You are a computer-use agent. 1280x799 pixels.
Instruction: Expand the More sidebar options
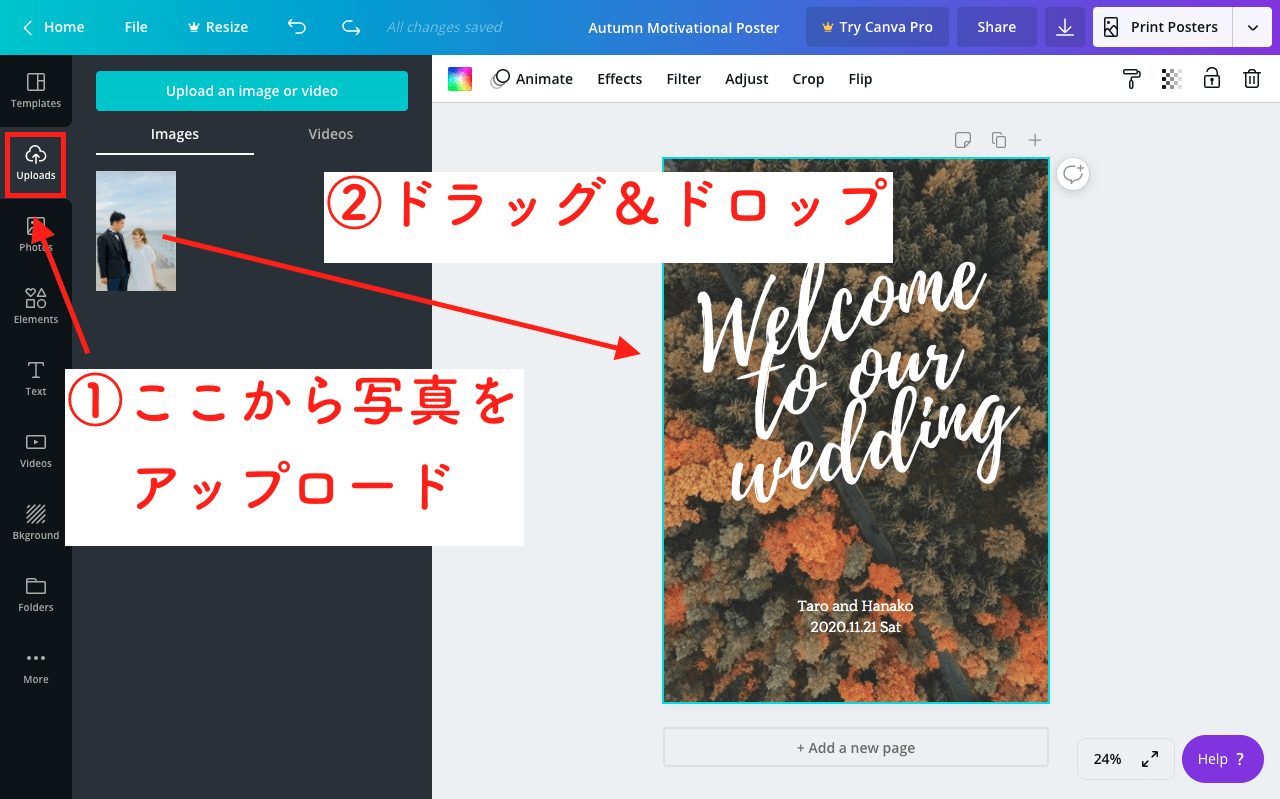[36, 666]
